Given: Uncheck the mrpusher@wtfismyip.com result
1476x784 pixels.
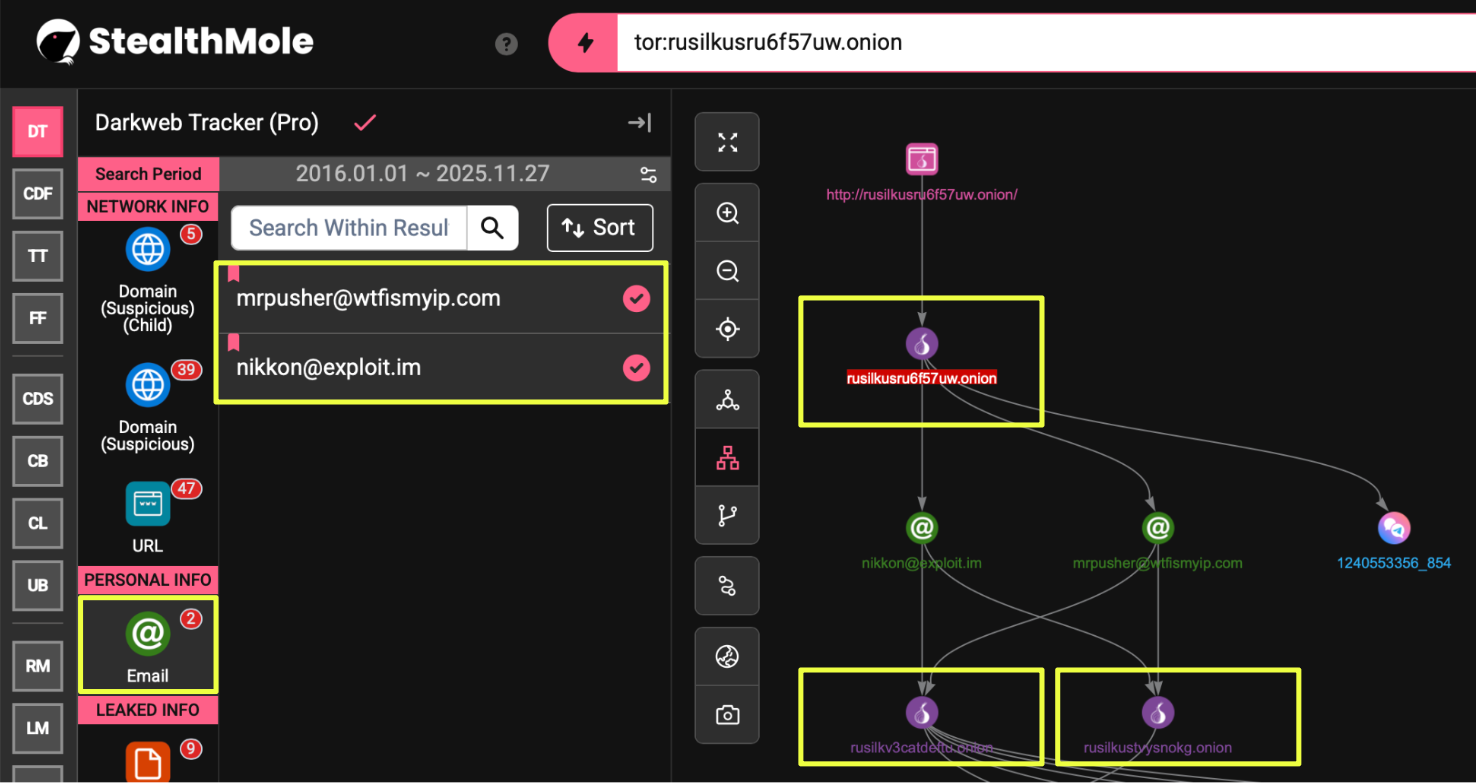Looking at the screenshot, I should [x=636, y=298].
